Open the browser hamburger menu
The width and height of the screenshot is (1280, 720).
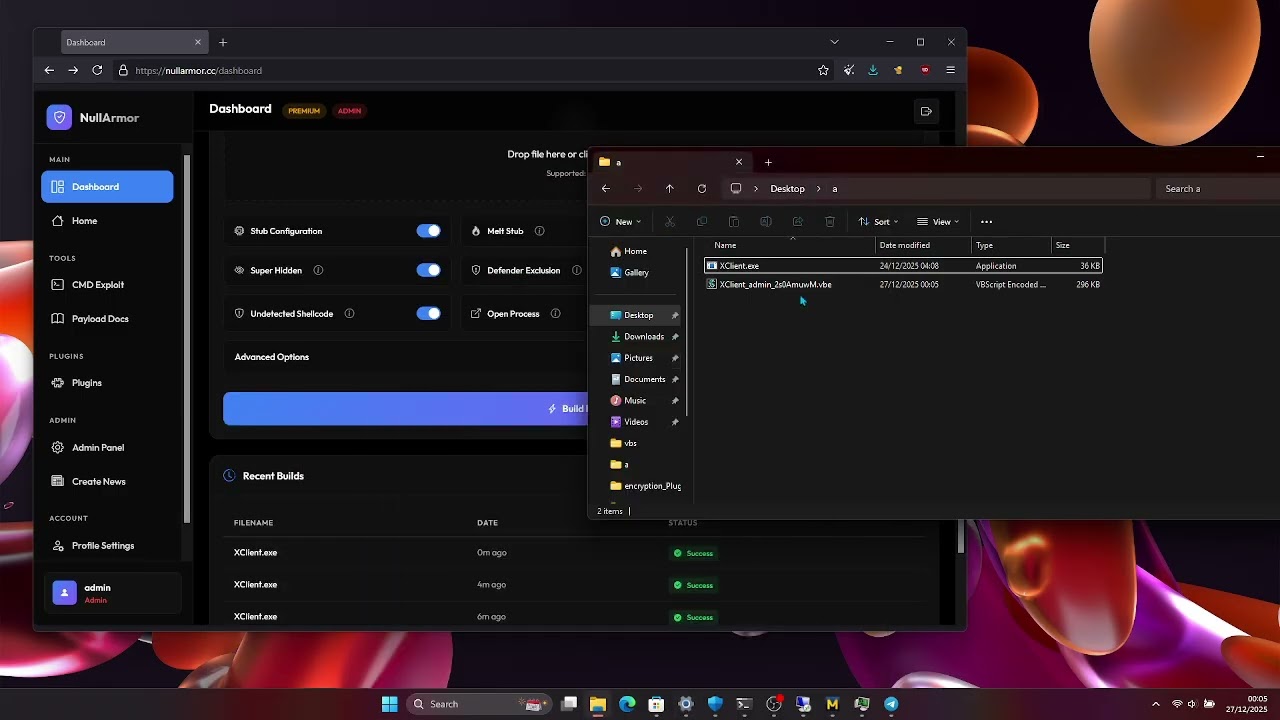tap(950, 70)
